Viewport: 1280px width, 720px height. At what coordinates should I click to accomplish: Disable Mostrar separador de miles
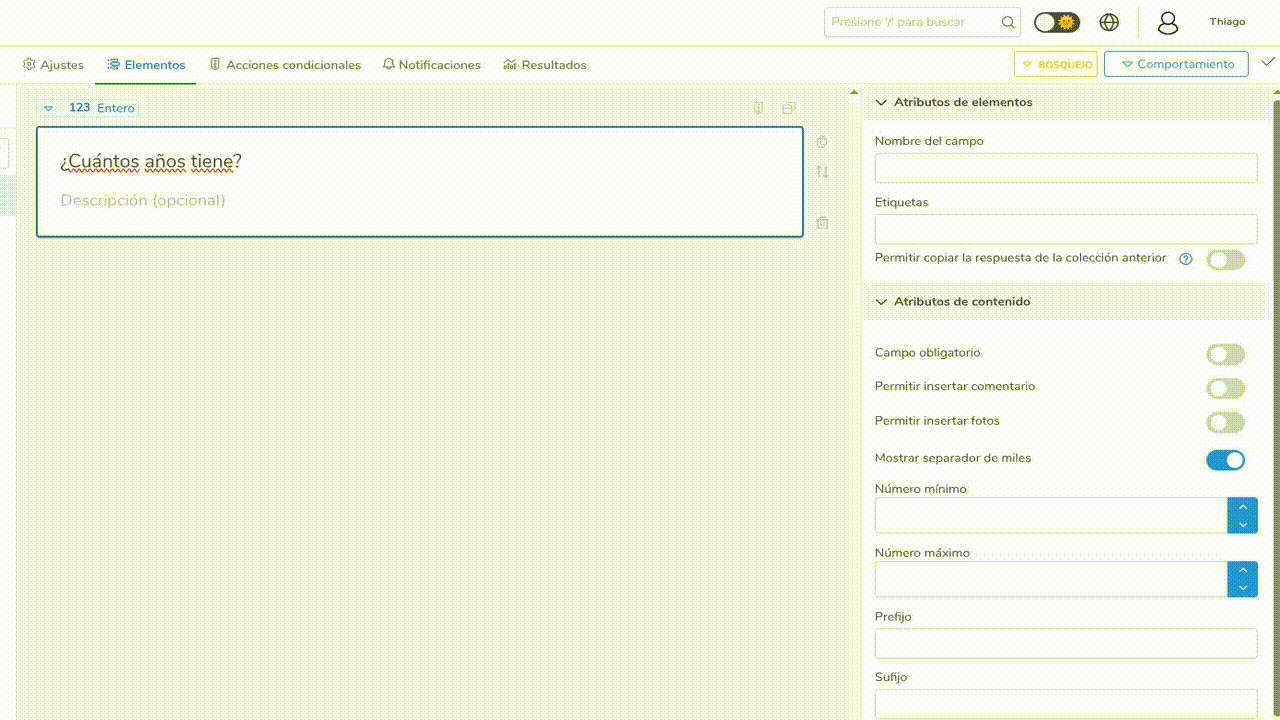pyautogui.click(x=1225, y=460)
